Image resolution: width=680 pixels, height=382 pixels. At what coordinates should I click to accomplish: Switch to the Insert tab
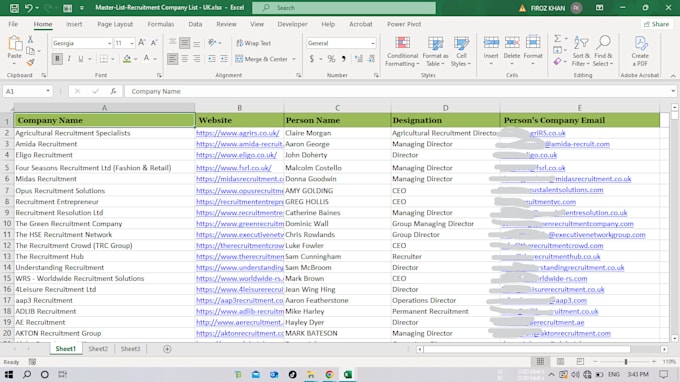tap(74, 24)
